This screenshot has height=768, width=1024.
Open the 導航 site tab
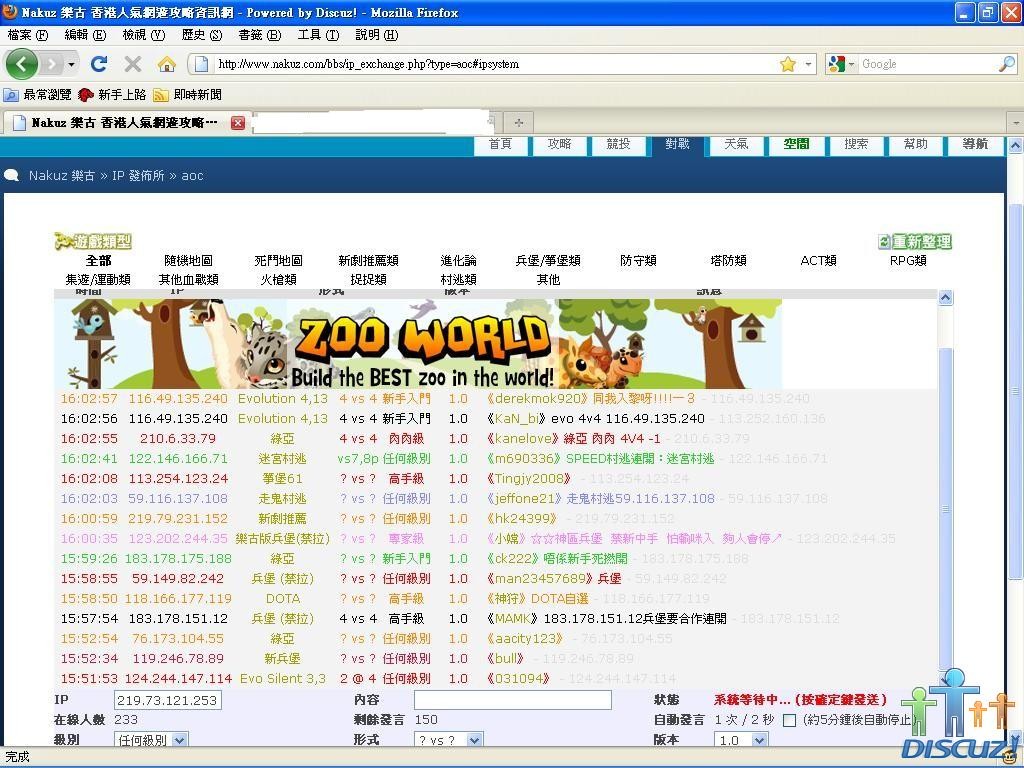pyautogui.click(x=975, y=144)
